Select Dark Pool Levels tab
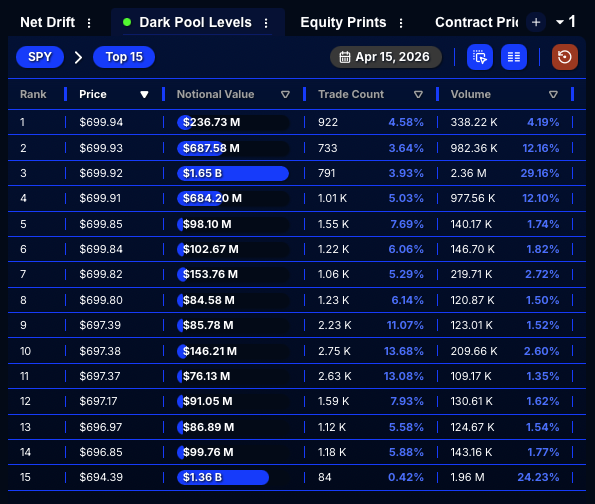 195,22
